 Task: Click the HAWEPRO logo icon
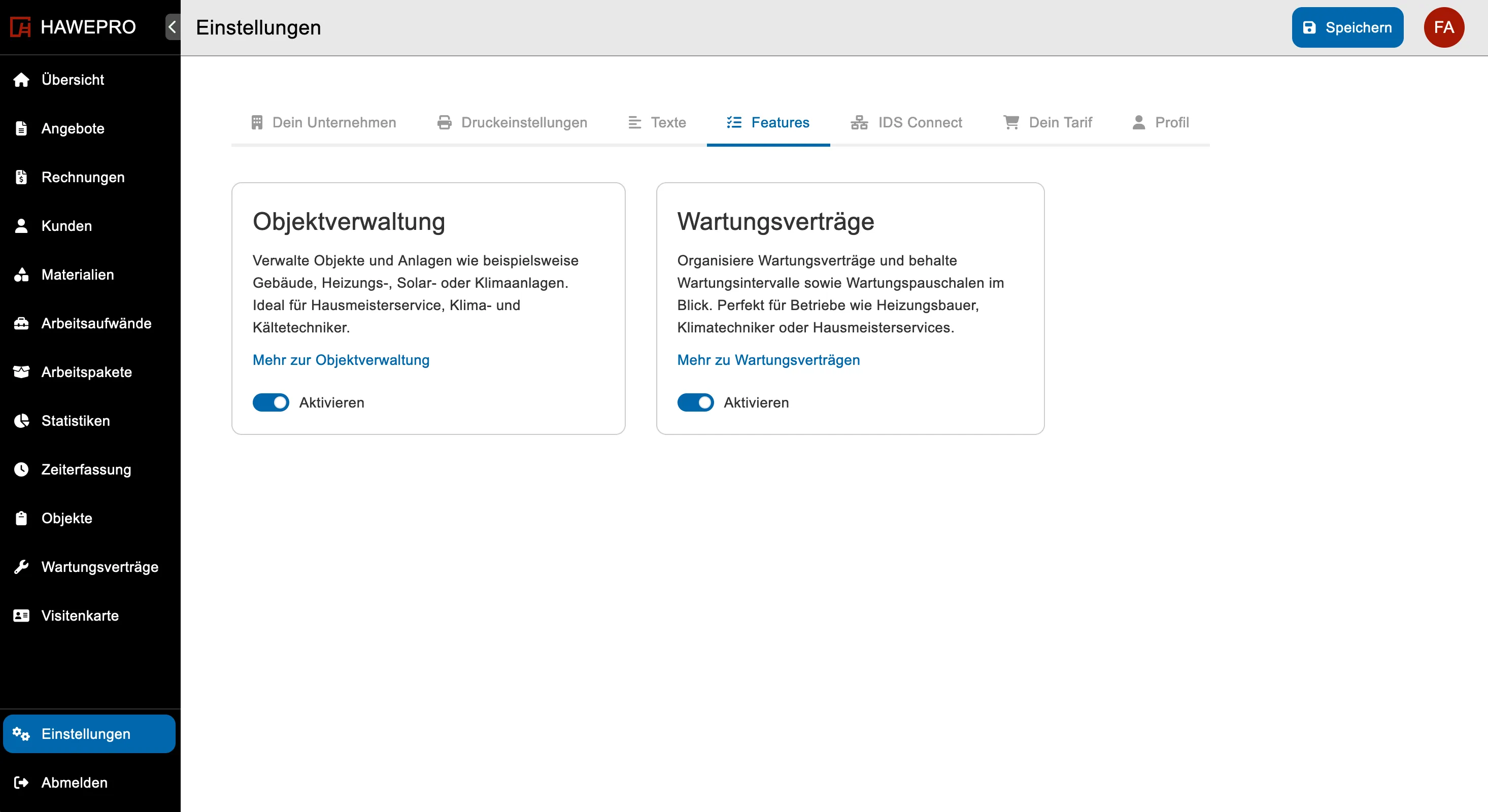[21, 27]
